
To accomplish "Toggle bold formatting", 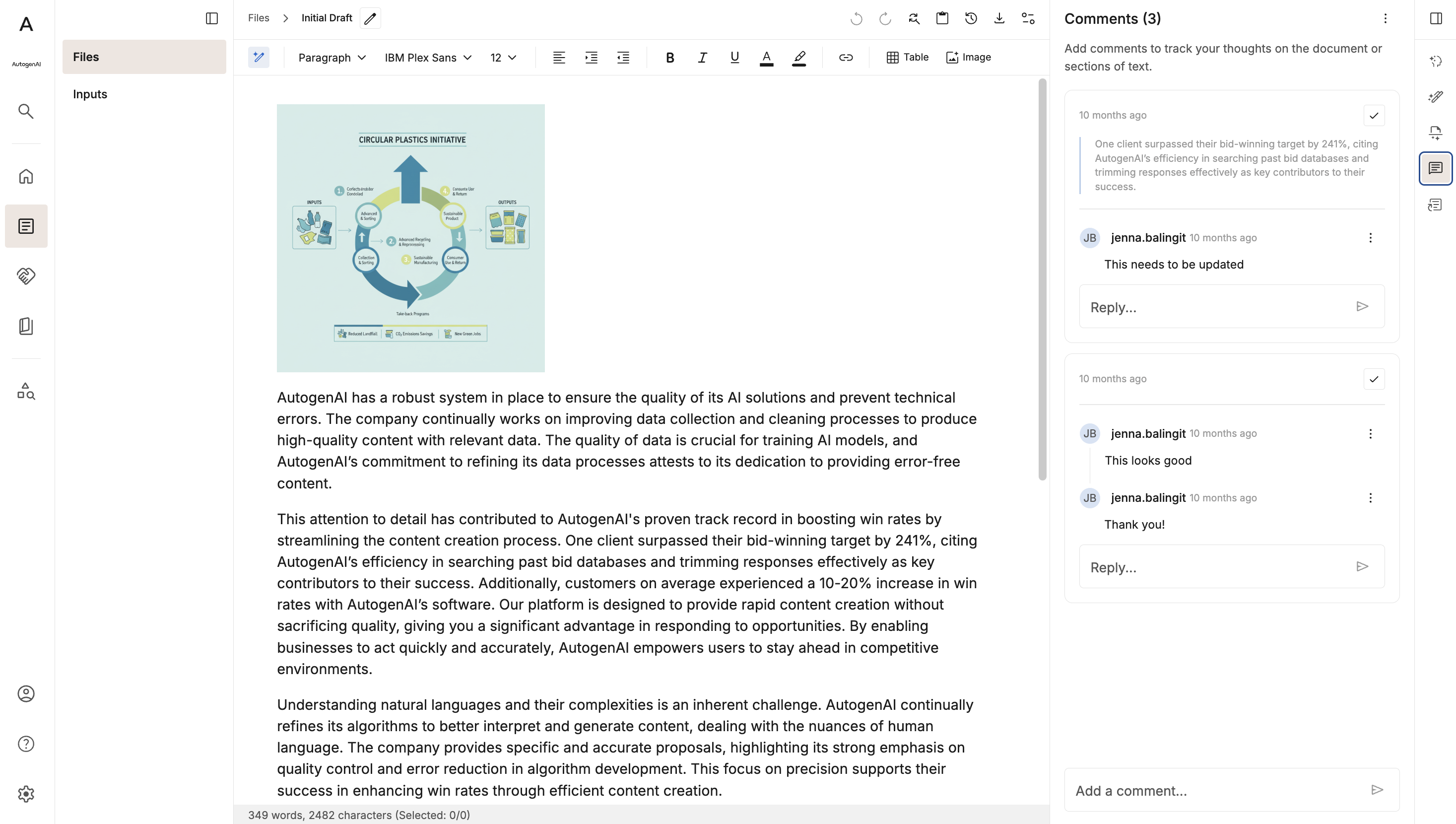I will [x=670, y=57].
